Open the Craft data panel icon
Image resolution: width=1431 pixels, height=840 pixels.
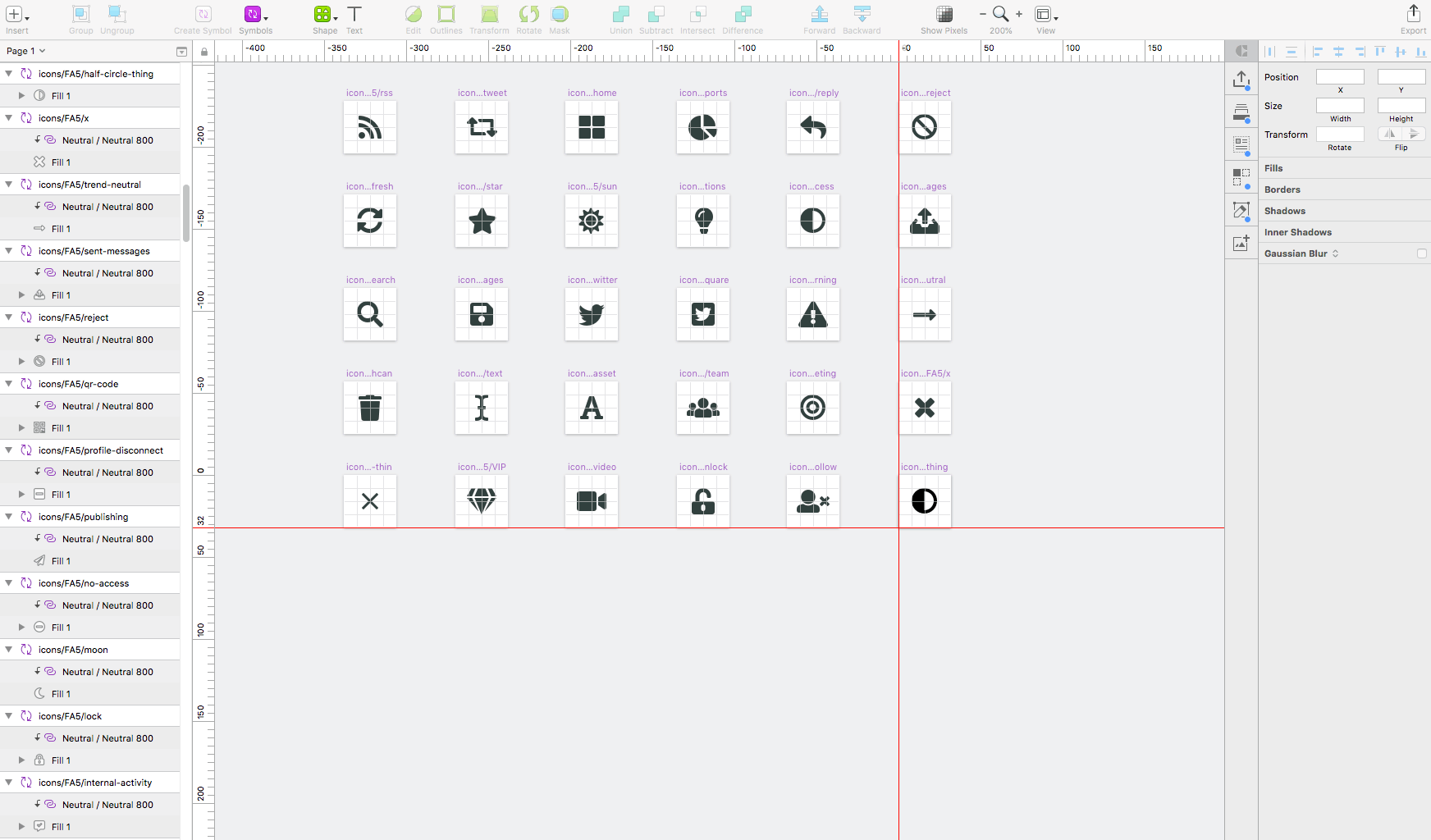pos(1241,145)
